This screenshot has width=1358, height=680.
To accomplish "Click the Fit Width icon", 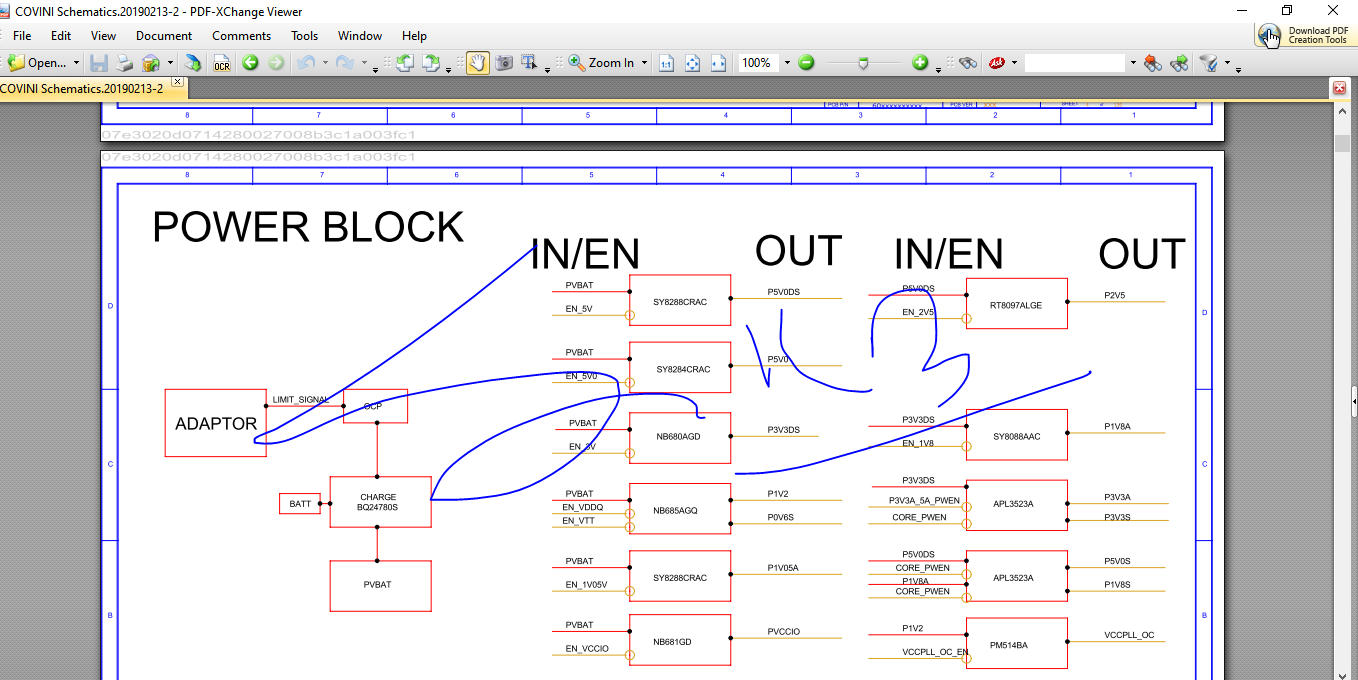I will 718,63.
